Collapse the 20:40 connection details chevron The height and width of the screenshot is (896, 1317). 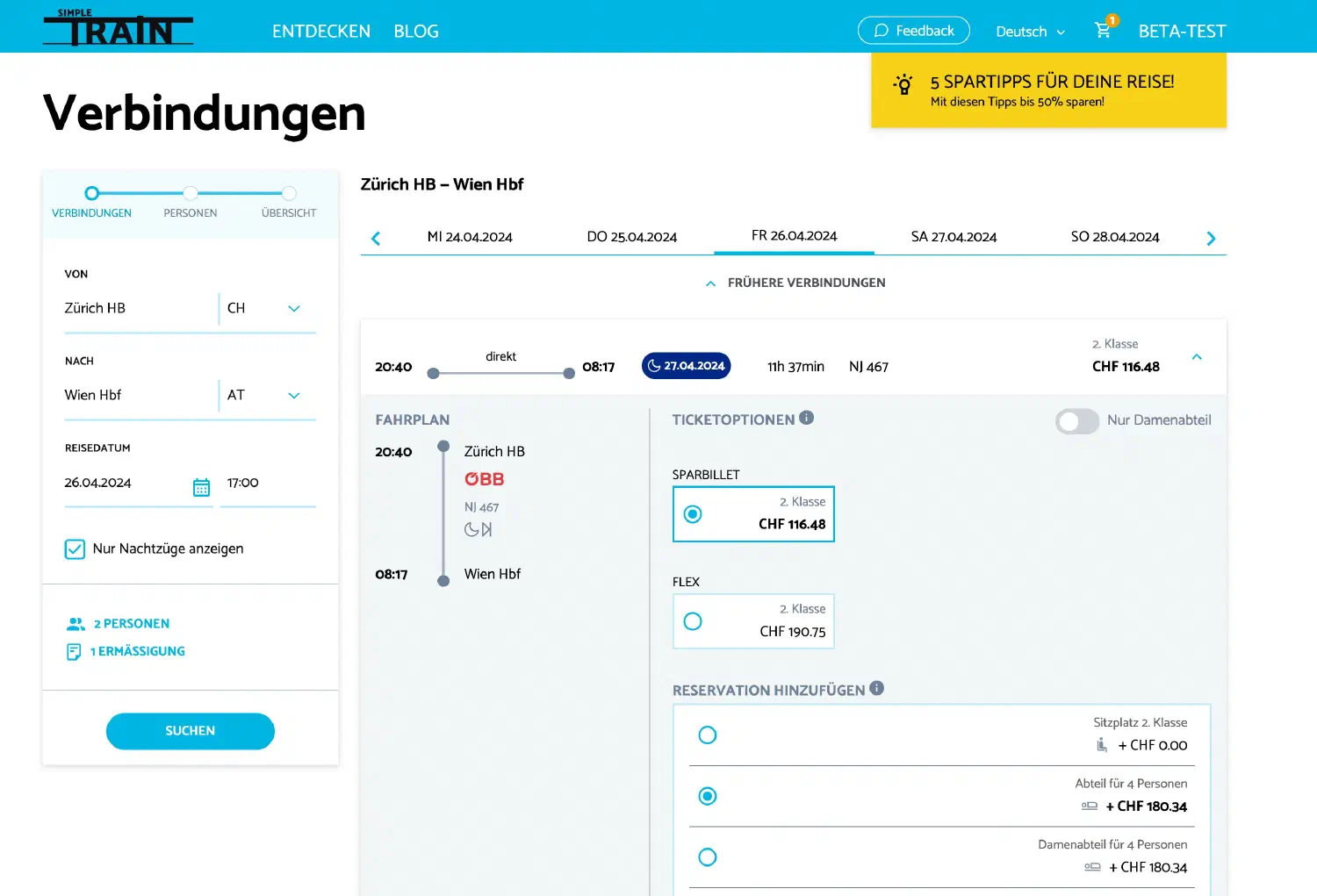(x=1197, y=357)
